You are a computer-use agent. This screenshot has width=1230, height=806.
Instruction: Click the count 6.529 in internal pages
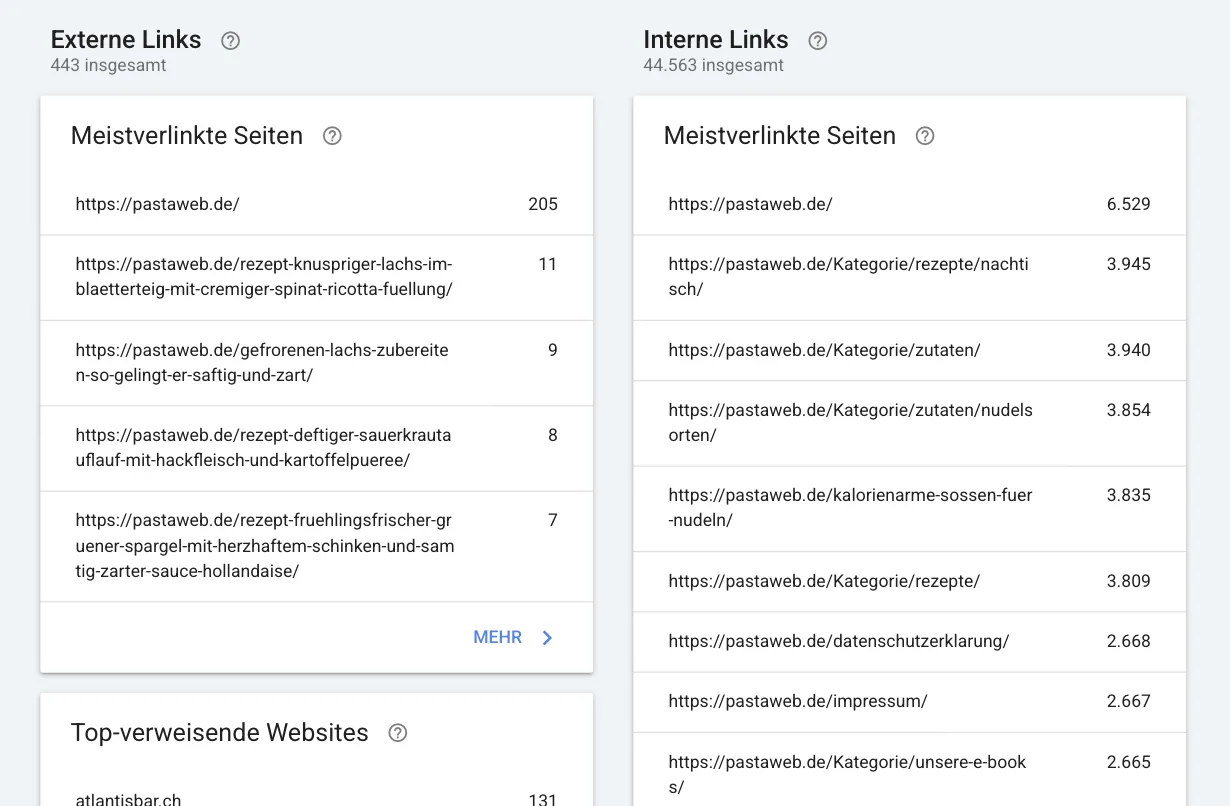tap(1129, 204)
